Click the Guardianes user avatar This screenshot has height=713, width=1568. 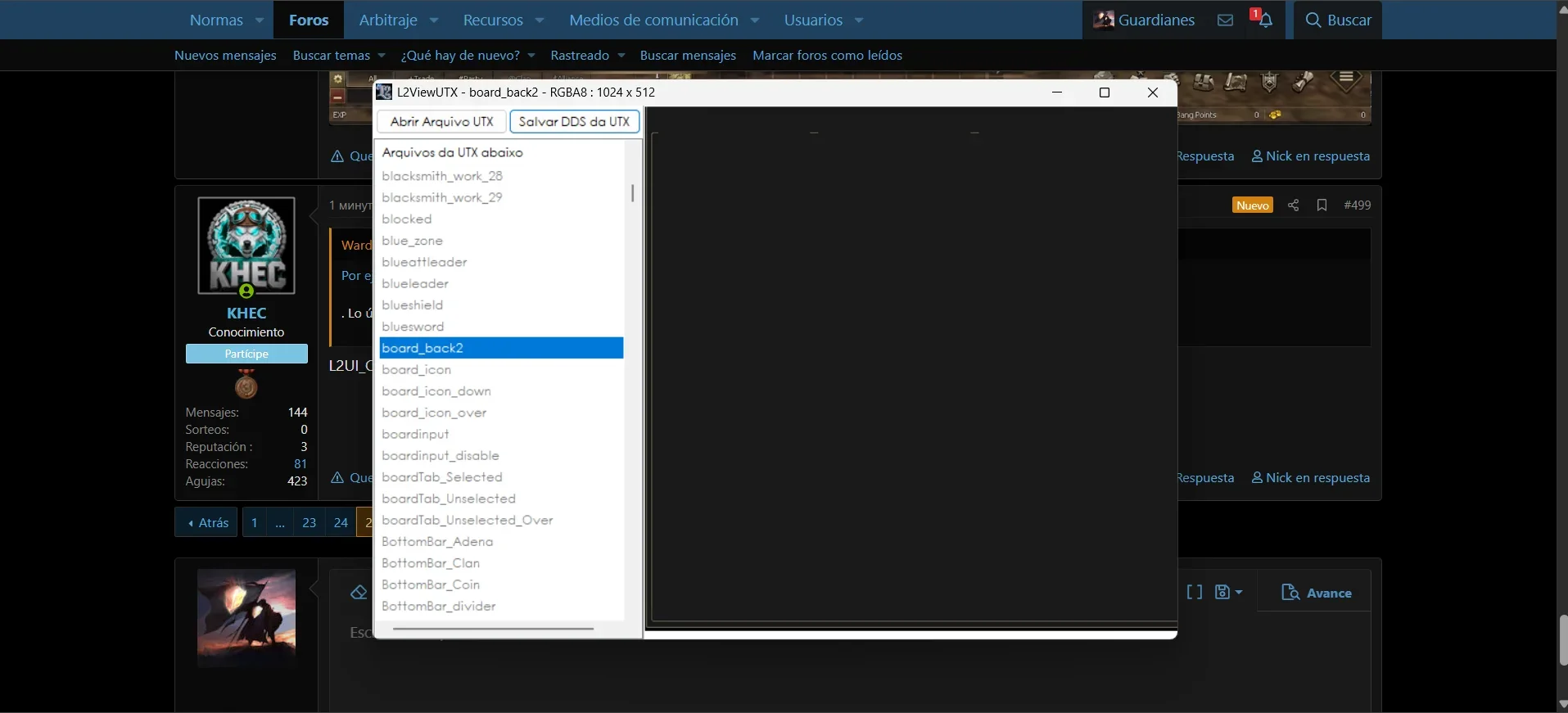coord(1104,20)
